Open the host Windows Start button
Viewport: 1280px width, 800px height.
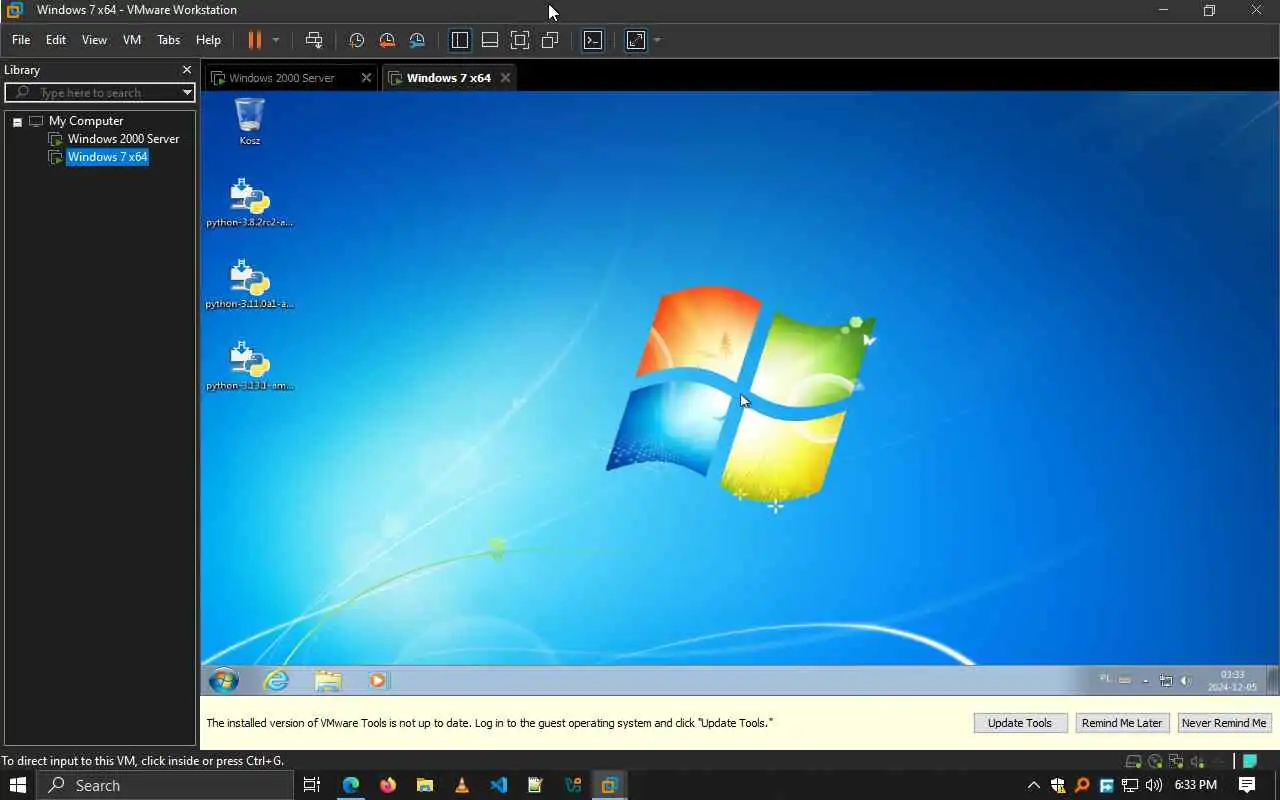pyautogui.click(x=17, y=785)
